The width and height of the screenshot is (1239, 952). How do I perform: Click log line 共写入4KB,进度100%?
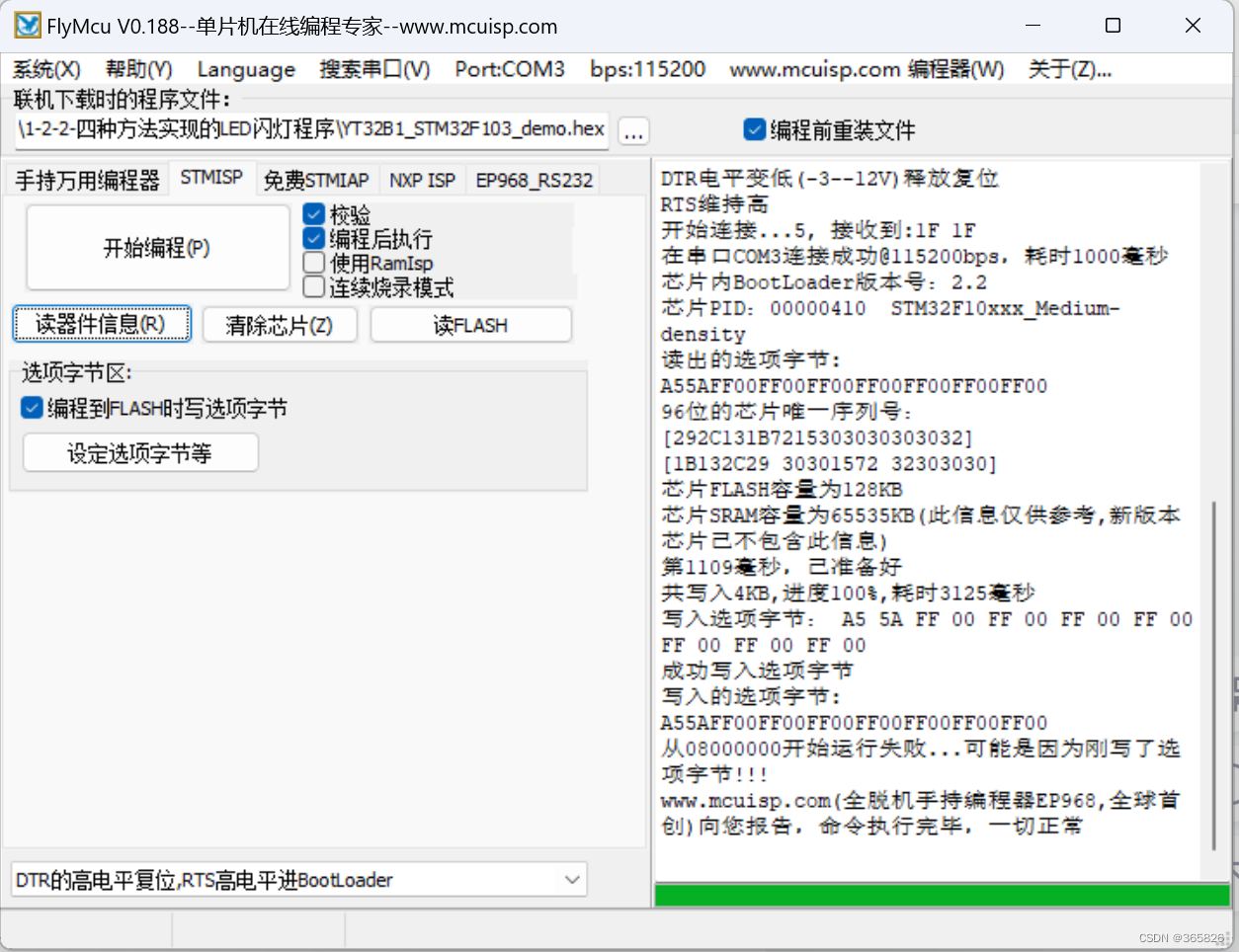(x=848, y=594)
